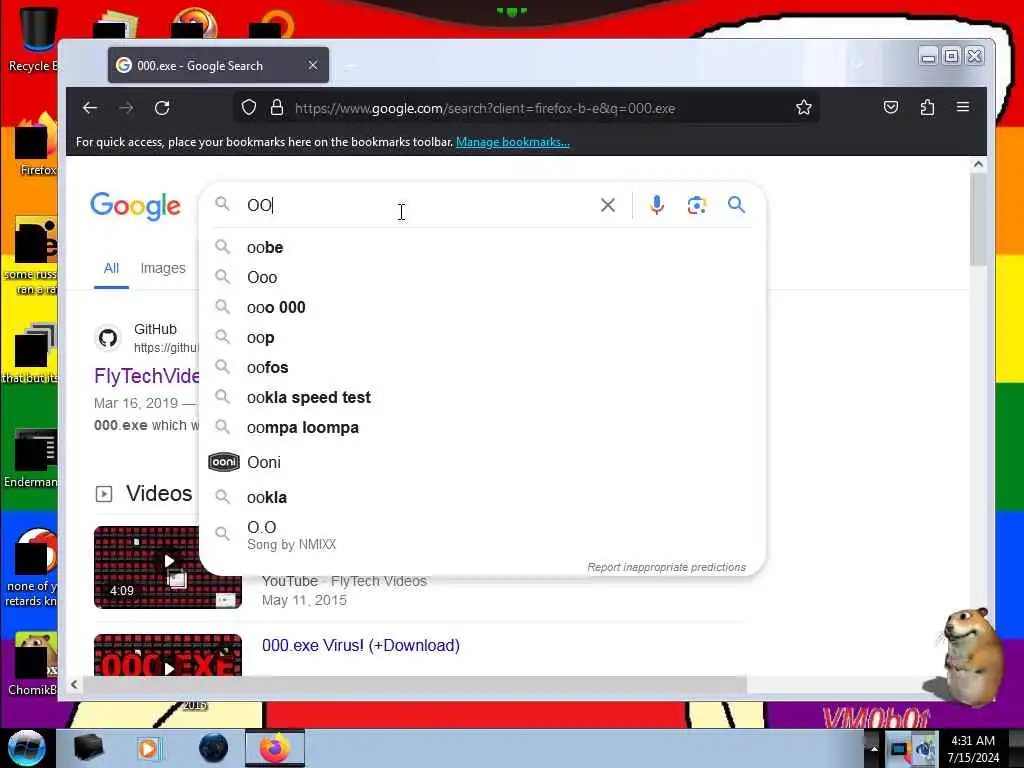Screen dimensions: 1024x768
Task: Launch Firefox from the taskbar
Action: (275, 748)
